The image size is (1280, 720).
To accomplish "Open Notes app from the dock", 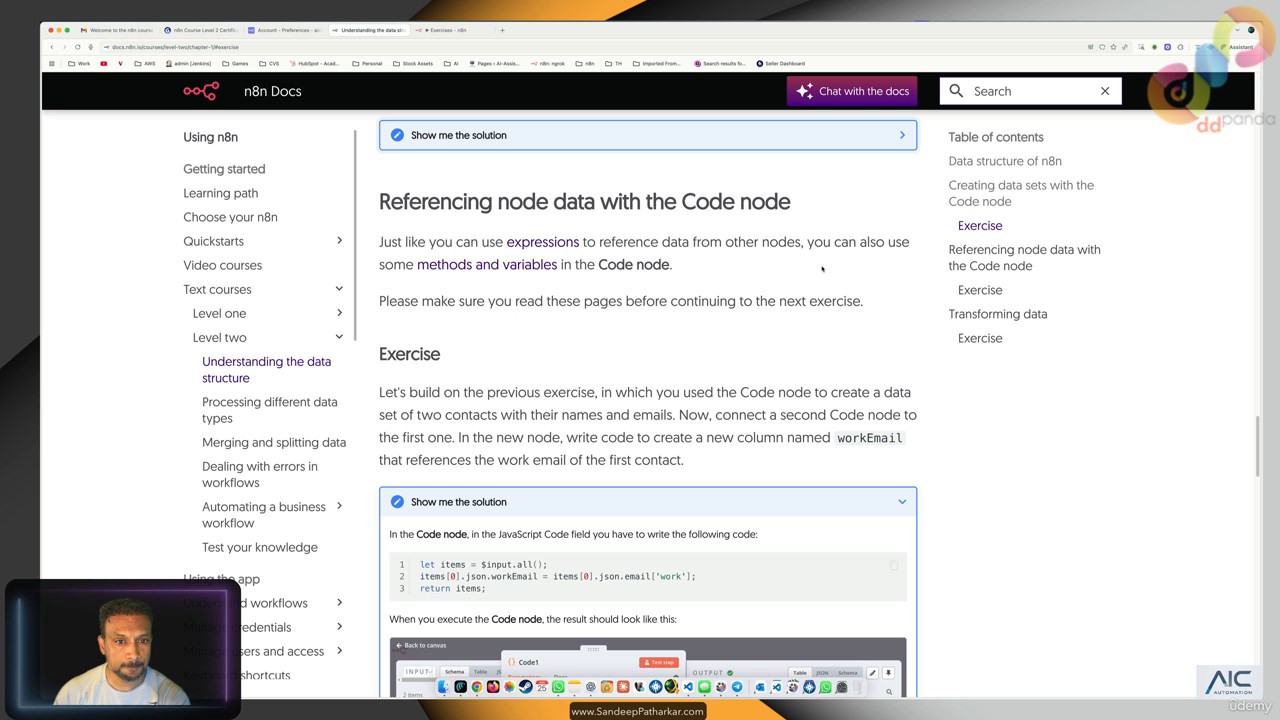I will [x=574, y=687].
